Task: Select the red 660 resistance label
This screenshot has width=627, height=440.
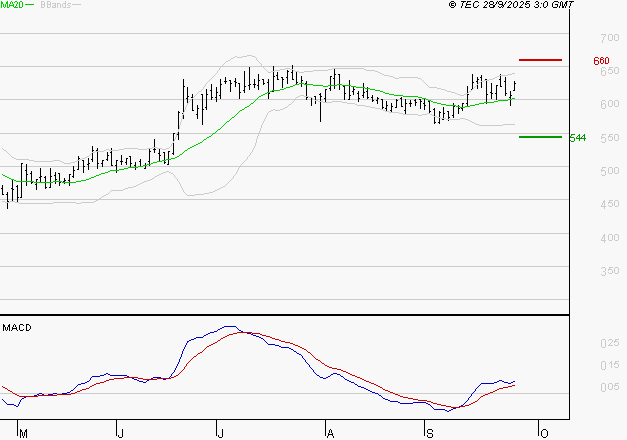Action: tap(601, 61)
